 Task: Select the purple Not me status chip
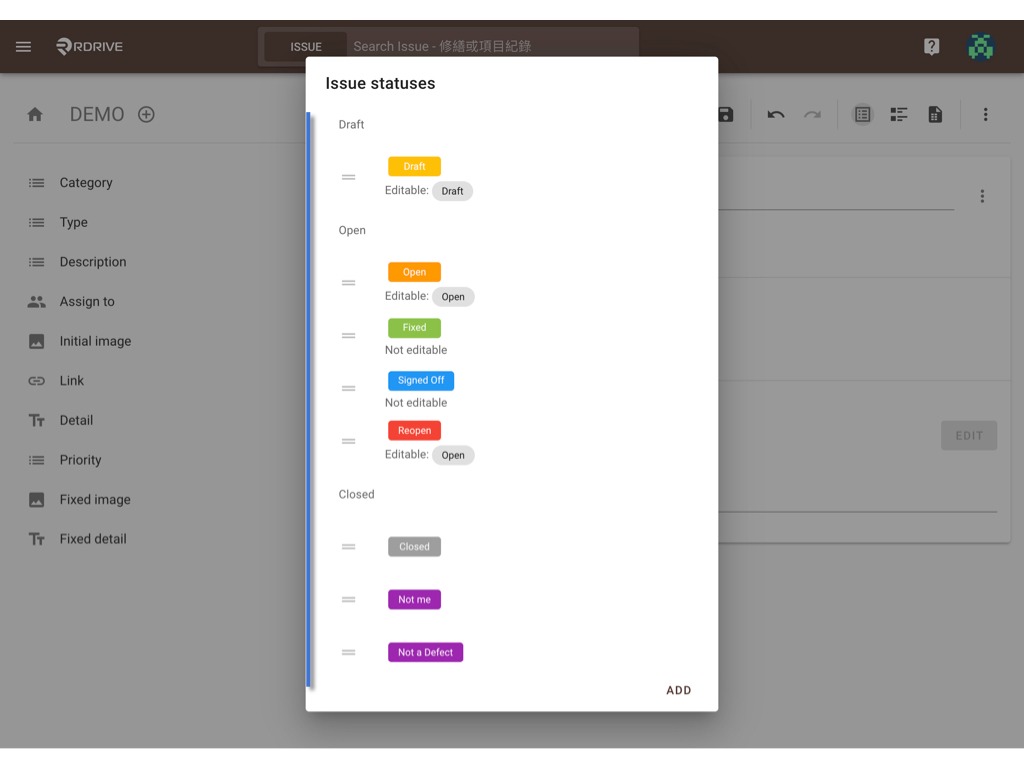[x=414, y=600]
